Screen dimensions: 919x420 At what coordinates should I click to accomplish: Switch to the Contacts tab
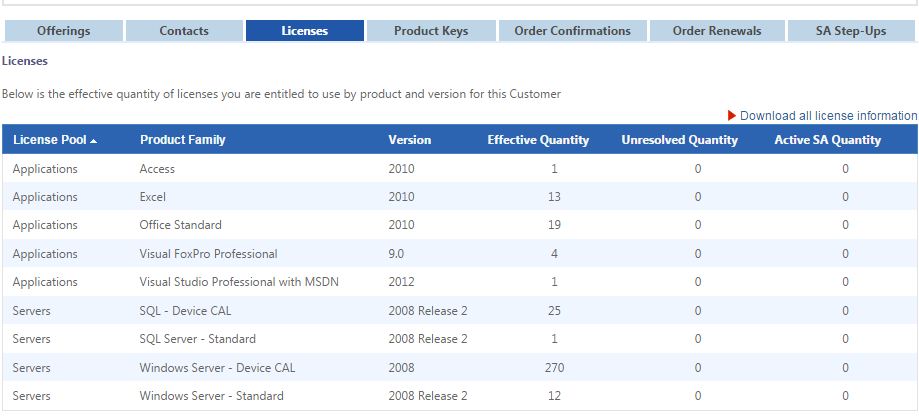pos(184,31)
